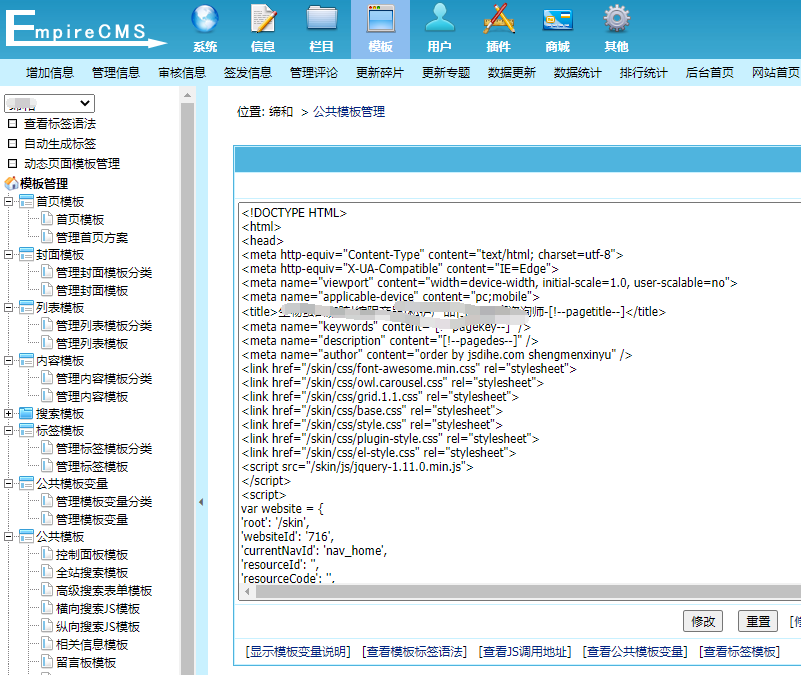Open 后台首页 menu item
Image resolution: width=801 pixels, height=675 pixels.
click(x=710, y=73)
